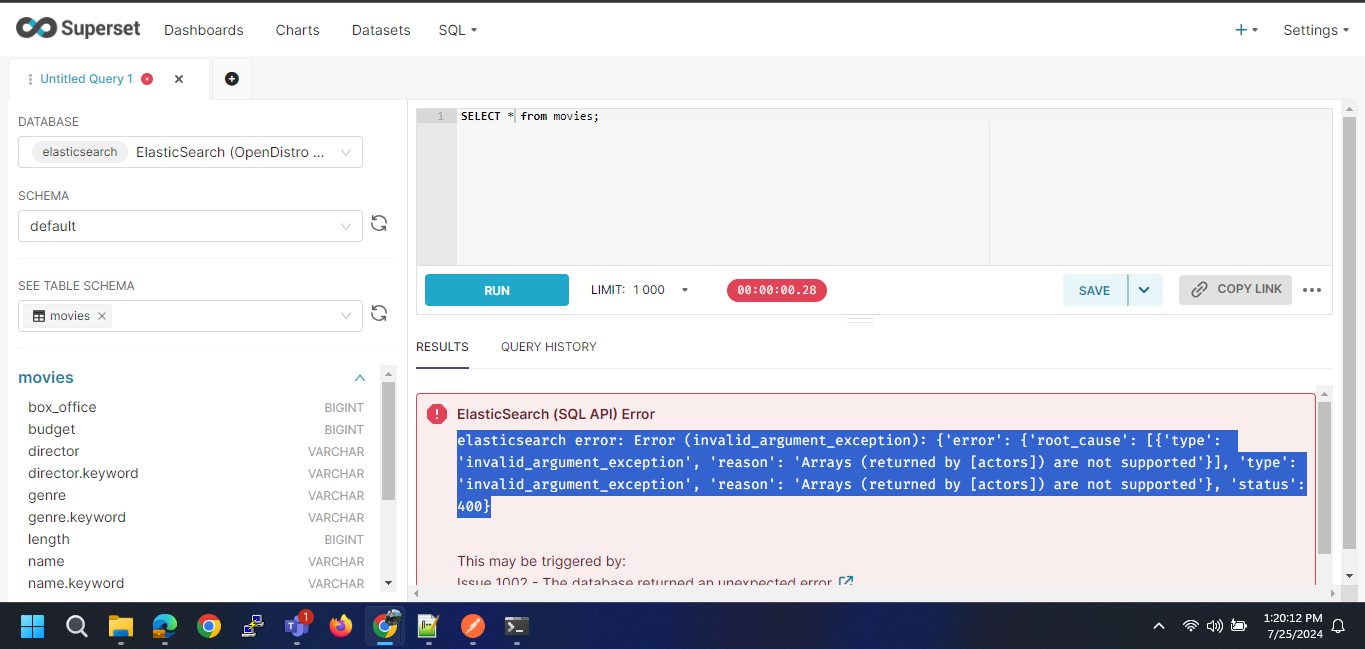
Task: Click the column list scrollbar
Action: (389, 440)
